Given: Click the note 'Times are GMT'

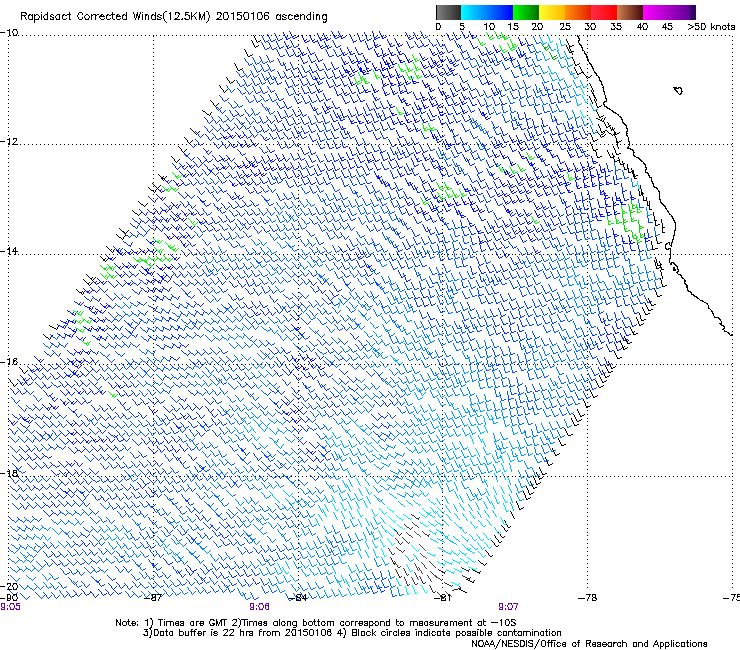Looking at the screenshot, I should (191, 623).
